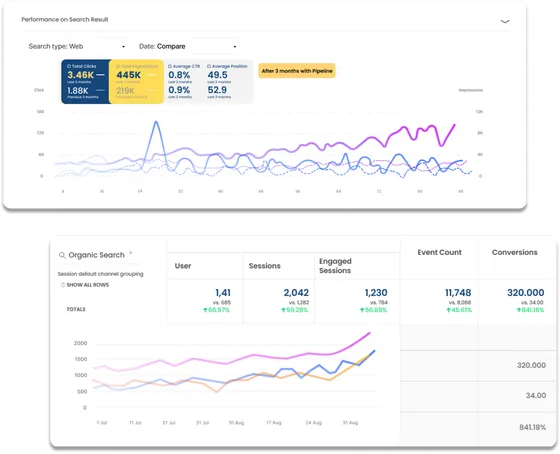Click the 320.000 cell in the lower table

point(531,365)
